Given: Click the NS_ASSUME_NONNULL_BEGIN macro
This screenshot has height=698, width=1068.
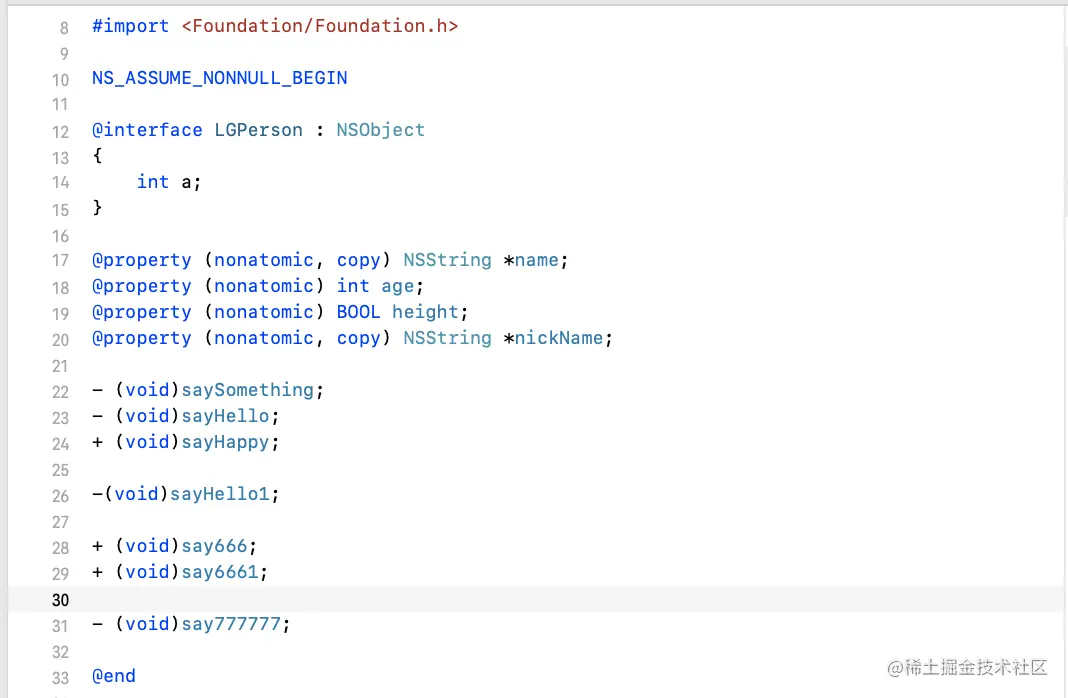Looking at the screenshot, I should point(219,77).
